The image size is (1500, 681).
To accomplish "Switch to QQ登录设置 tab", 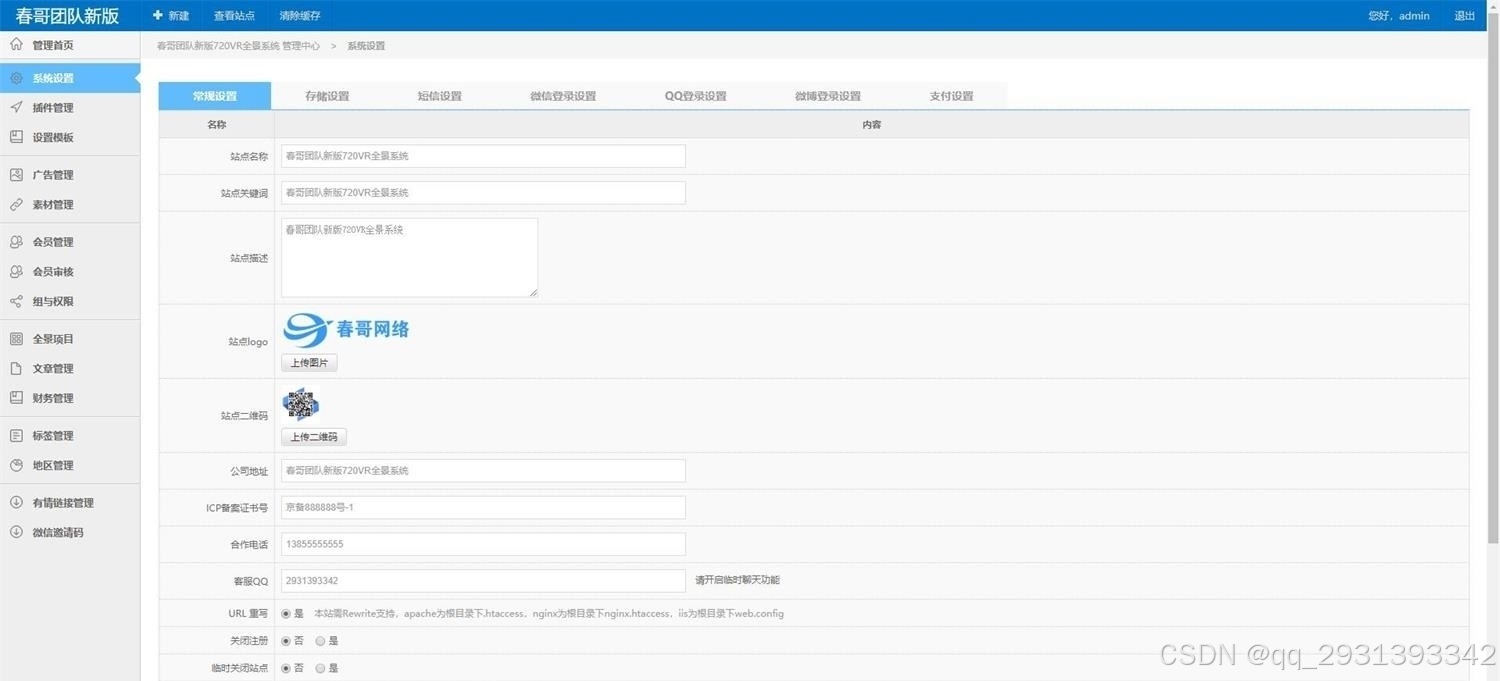I will (x=695, y=96).
